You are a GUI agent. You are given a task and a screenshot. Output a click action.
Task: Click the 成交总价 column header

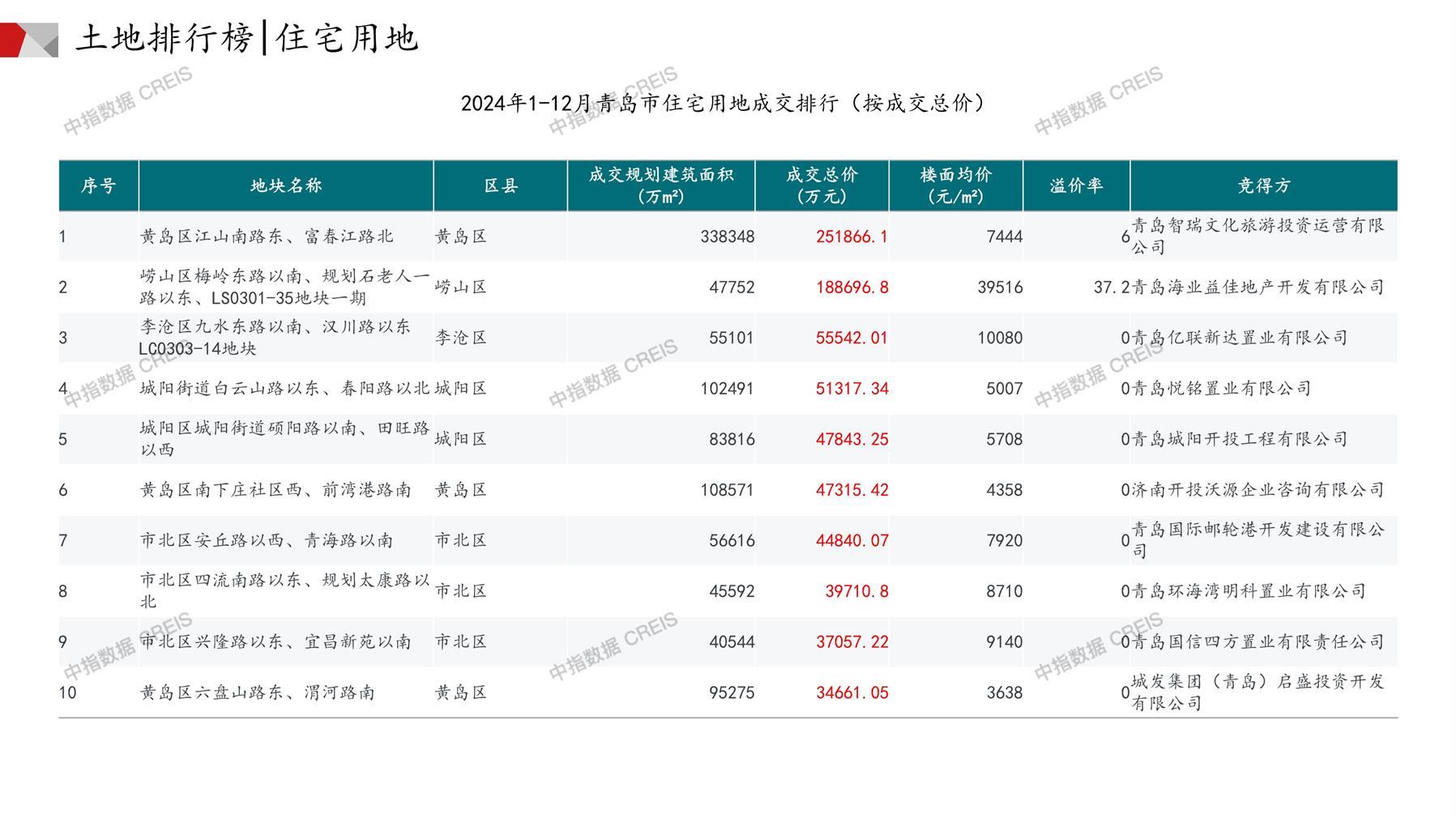(x=822, y=185)
